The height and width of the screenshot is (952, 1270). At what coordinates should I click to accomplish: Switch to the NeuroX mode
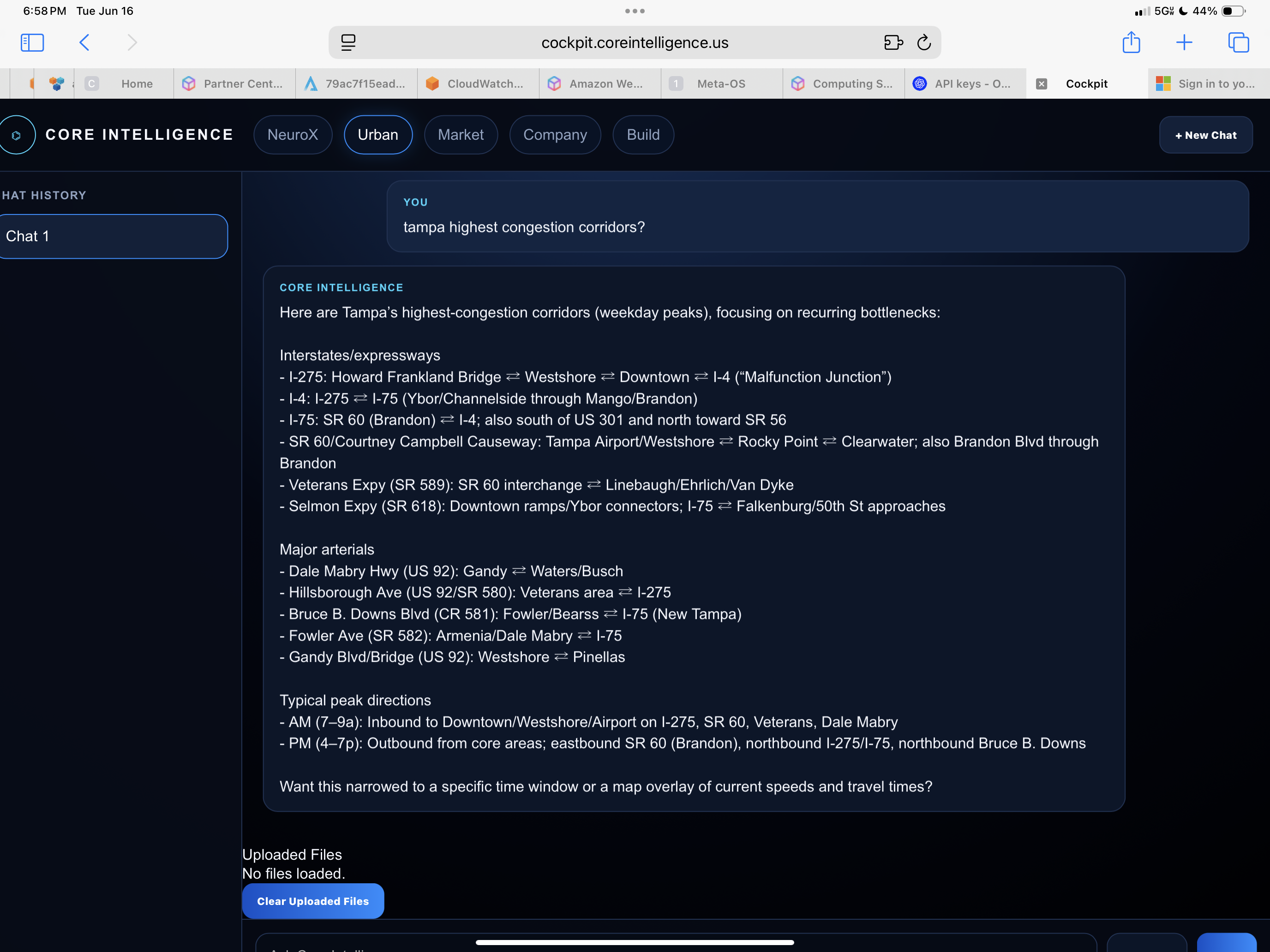pyautogui.click(x=293, y=135)
